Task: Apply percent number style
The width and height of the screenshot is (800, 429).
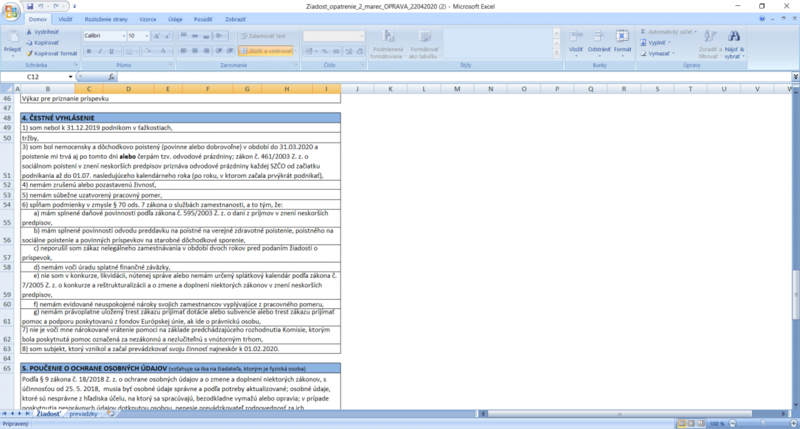Action: [324, 51]
